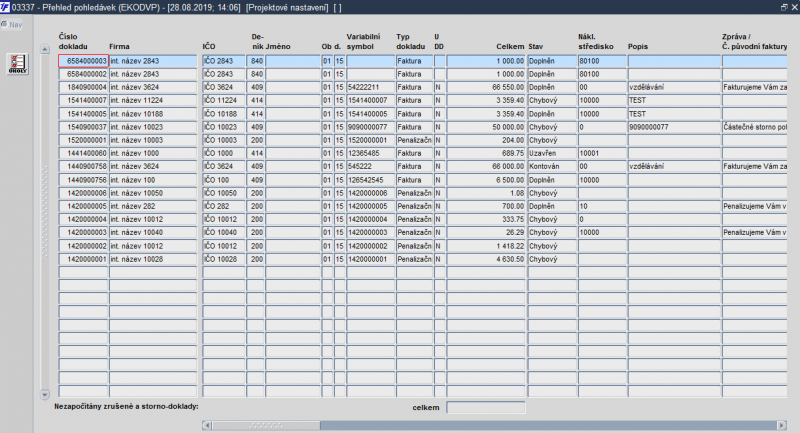Screen dimensions: 800x433
Task: Click total amount cell 1 418.22
Action: click(x=486, y=246)
